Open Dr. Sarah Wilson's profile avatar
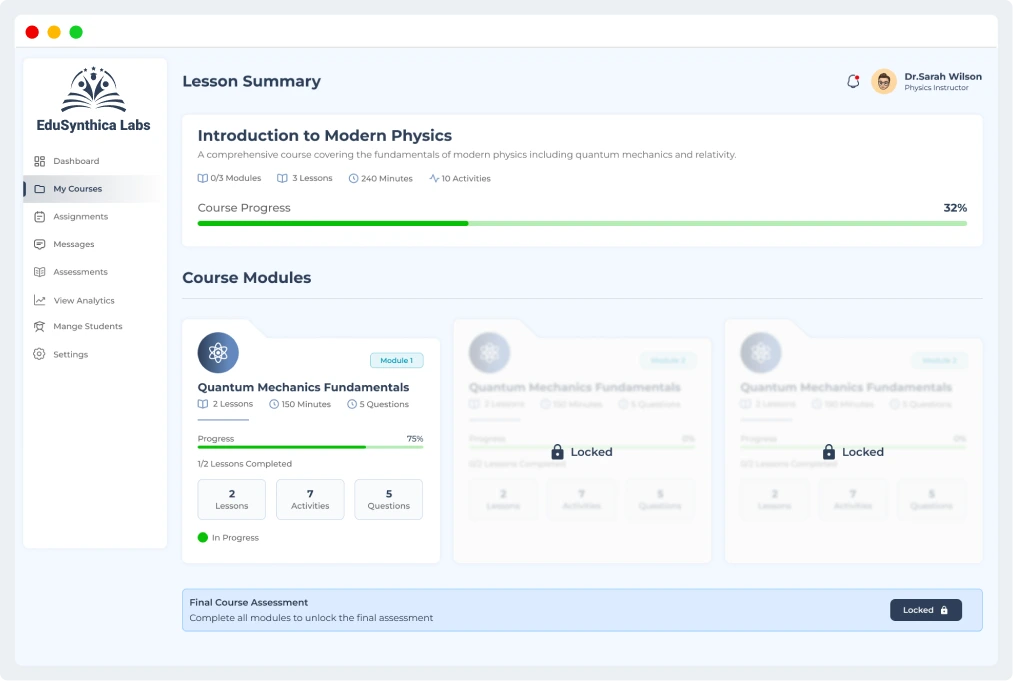This screenshot has width=1013, height=681. (884, 82)
